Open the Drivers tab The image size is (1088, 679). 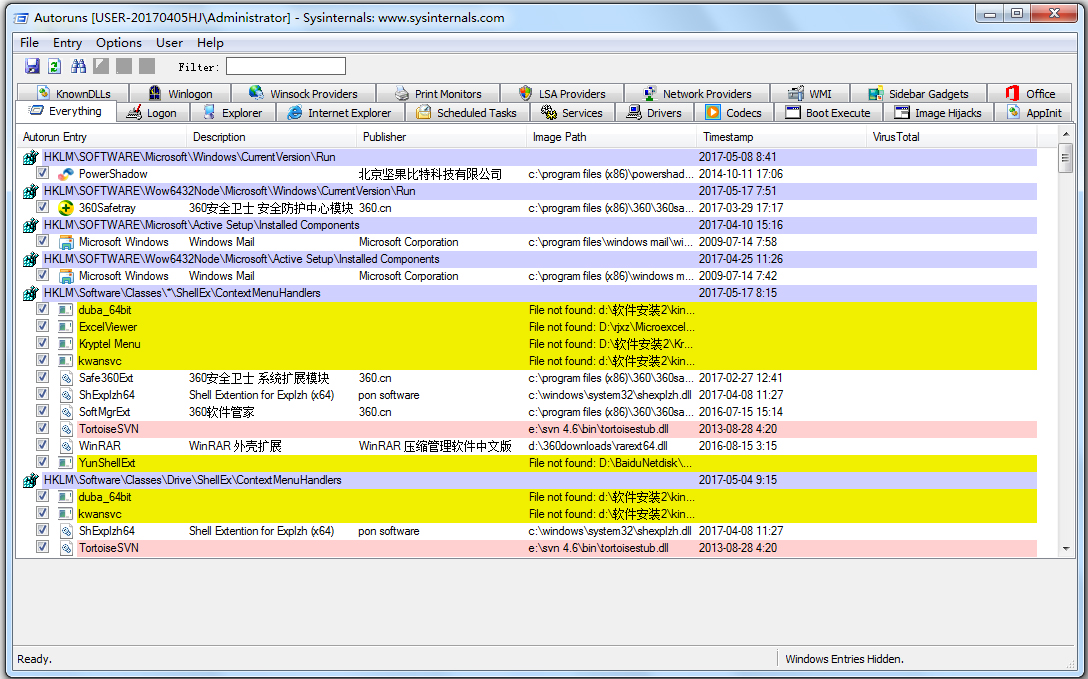(654, 112)
